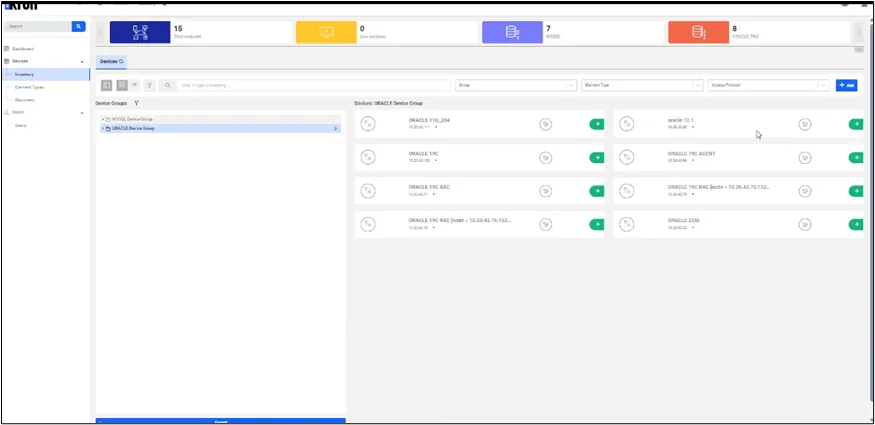Switch to the list view icon
This screenshot has height=425, width=875.
click(x=134, y=85)
